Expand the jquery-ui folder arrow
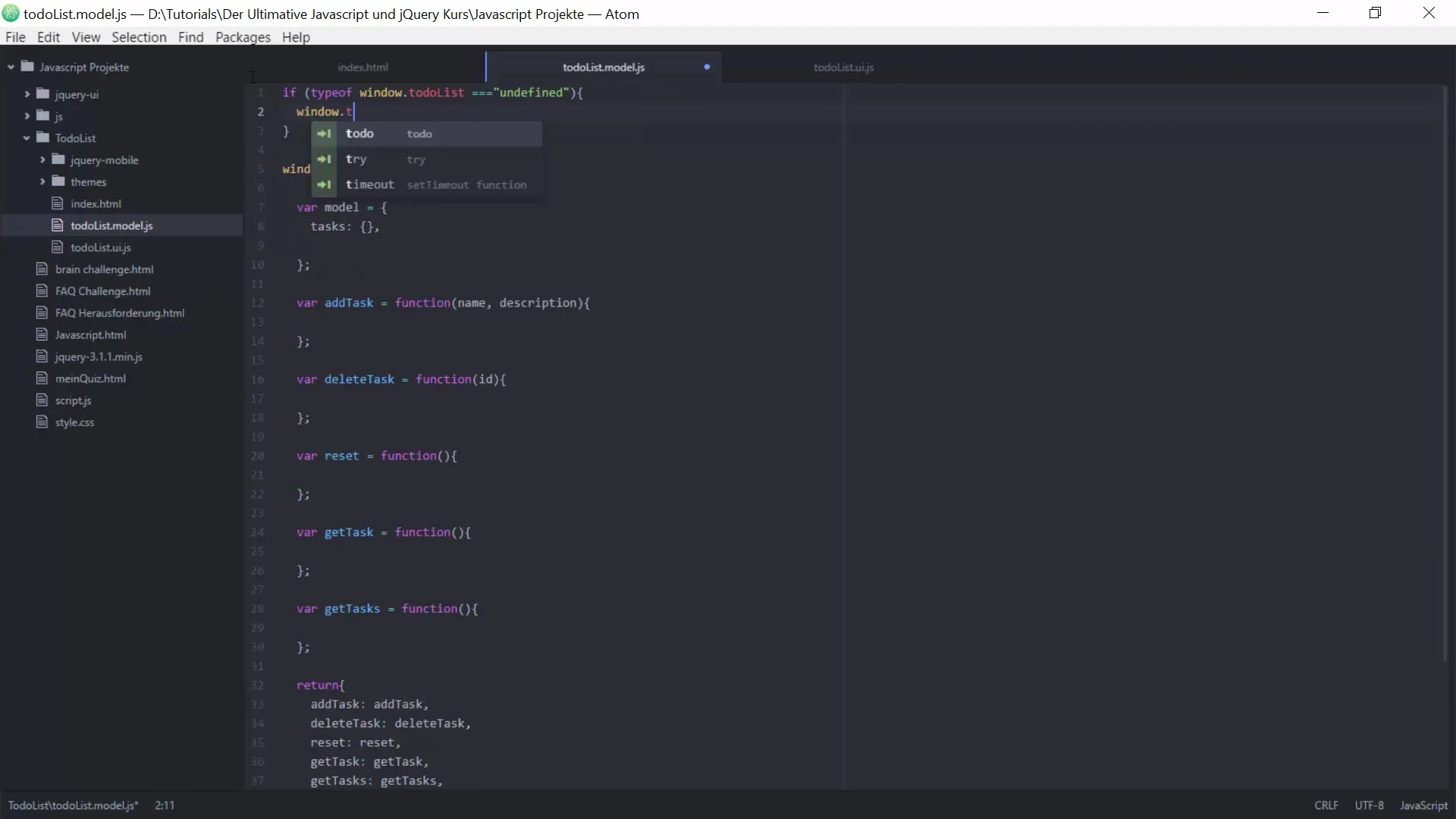 [x=27, y=94]
